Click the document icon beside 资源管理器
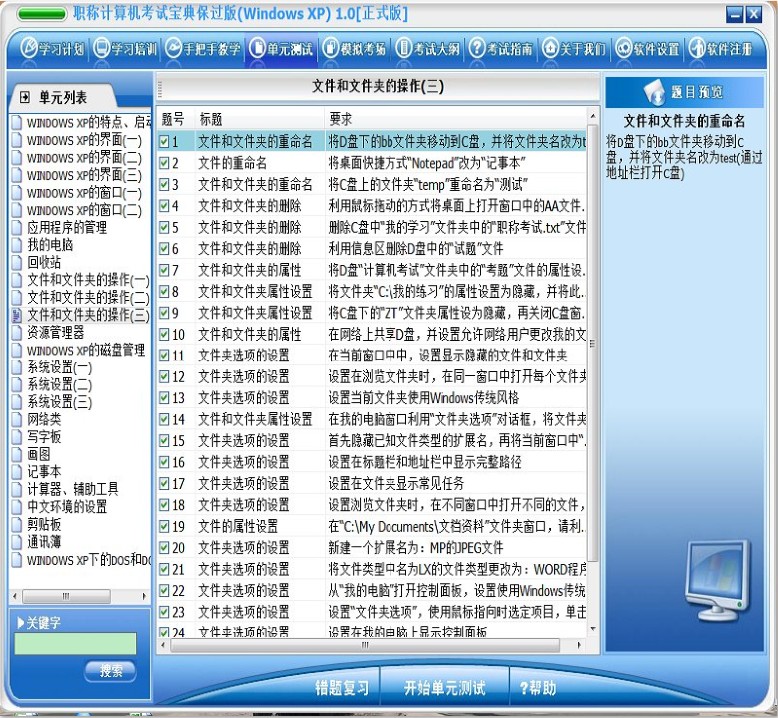This screenshot has height=718, width=778. 17,332
